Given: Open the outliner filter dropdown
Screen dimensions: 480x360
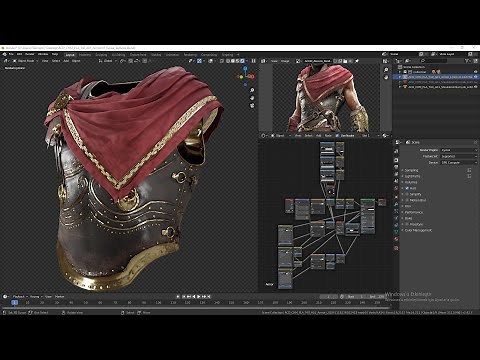Looking at the screenshot, I should [468, 61].
